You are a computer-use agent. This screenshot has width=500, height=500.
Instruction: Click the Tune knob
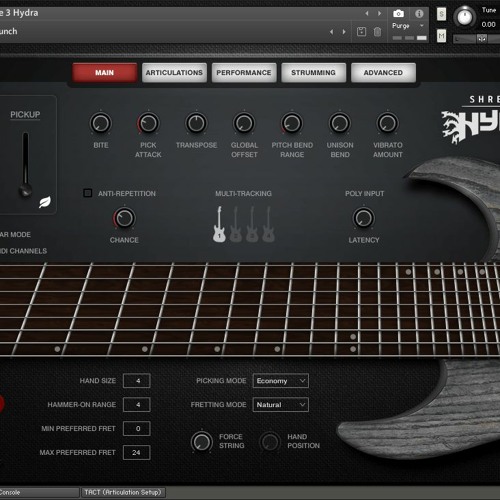point(465,17)
